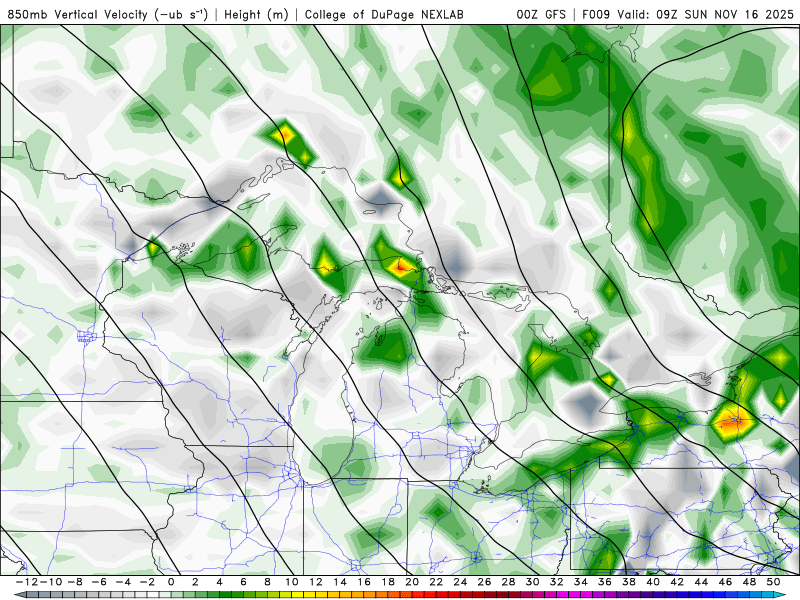This screenshot has width=800, height=600.
Task: Click the "40" colorbar scale value
Action: pyautogui.click(x=653, y=582)
